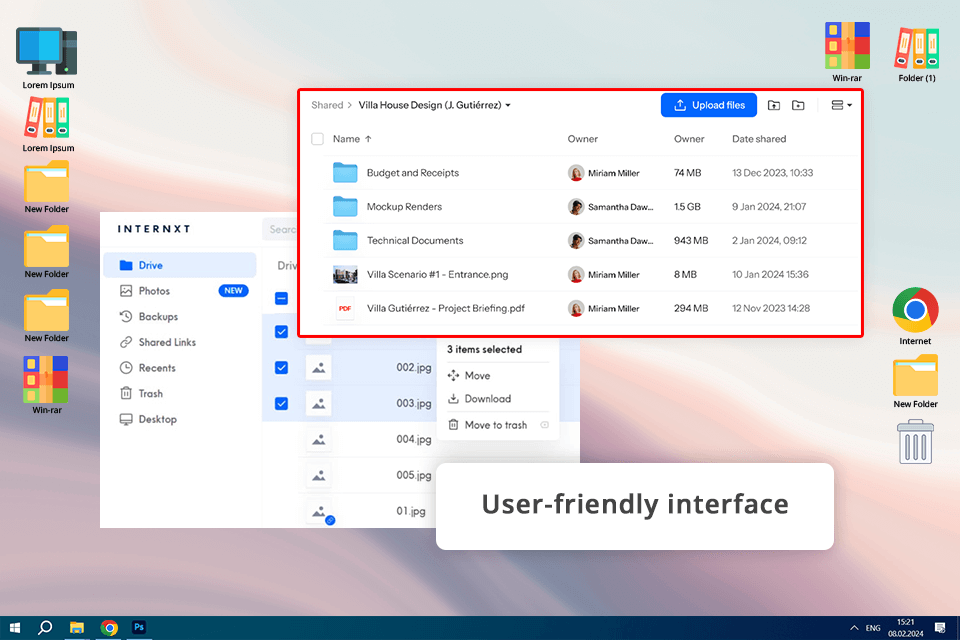This screenshot has width=960, height=640.
Task: Click the Owner column header beside Name
Action: tap(582, 139)
